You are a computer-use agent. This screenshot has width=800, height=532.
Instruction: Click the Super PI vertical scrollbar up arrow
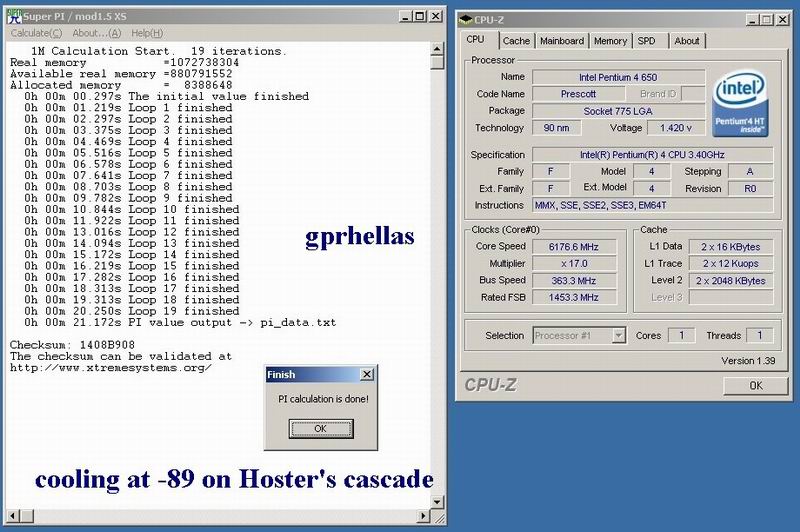click(x=437, y=49)
